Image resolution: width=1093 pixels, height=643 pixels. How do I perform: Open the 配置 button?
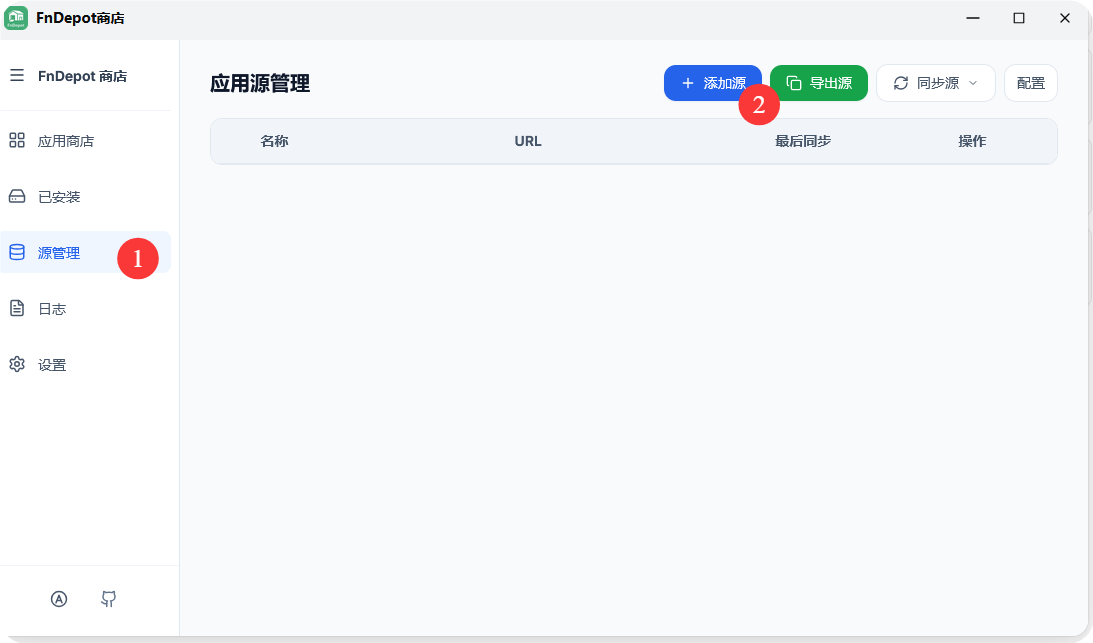click(1030, 83)
